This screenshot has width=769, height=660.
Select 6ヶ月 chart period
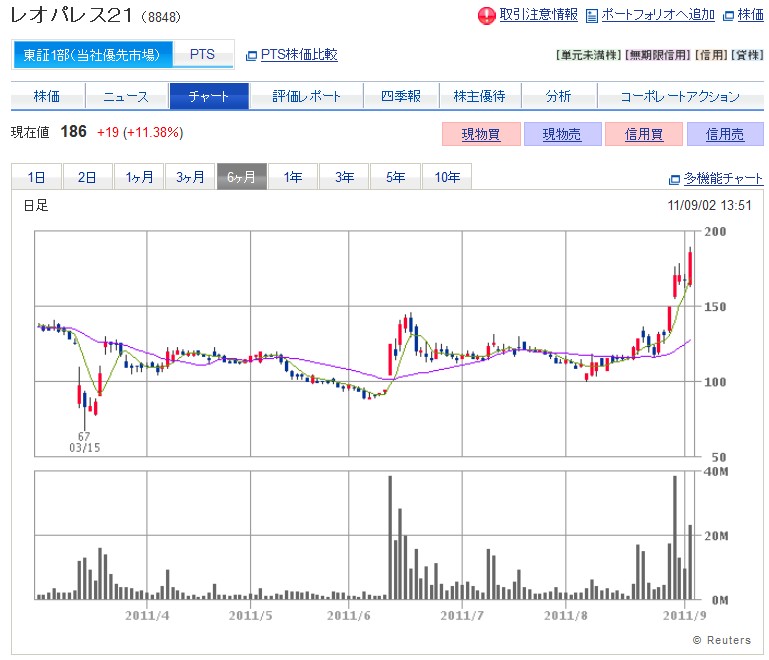click(242, 177)
